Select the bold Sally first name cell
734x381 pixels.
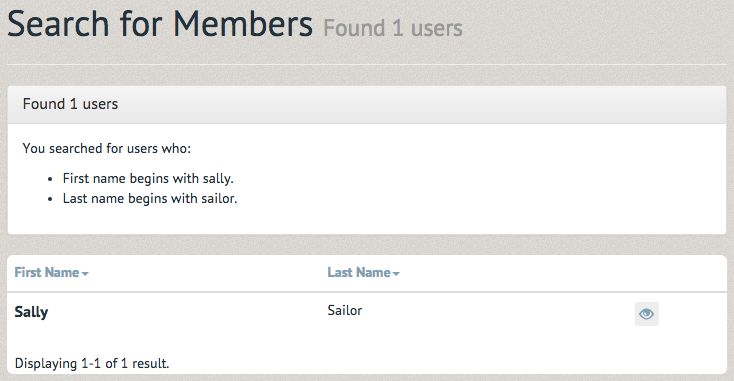click(x=31, y=312)
